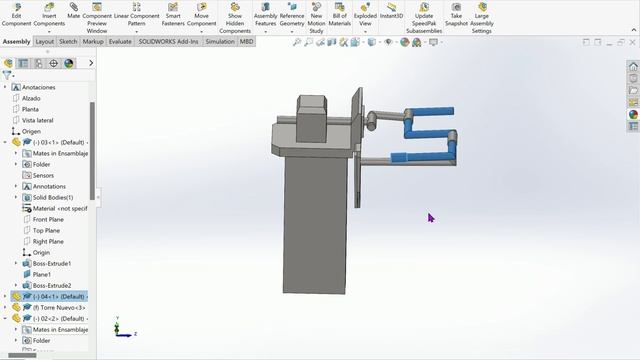Image resolution: width=640 pixels, height=360 pixels.
Task: Toggle Instant3D
Action: coord(391,11)
